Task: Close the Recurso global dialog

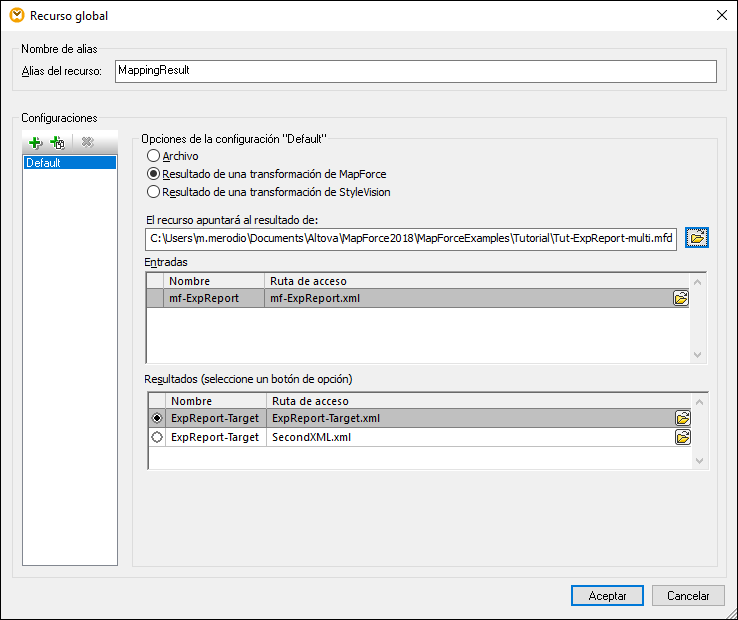Action: (721, 15)
